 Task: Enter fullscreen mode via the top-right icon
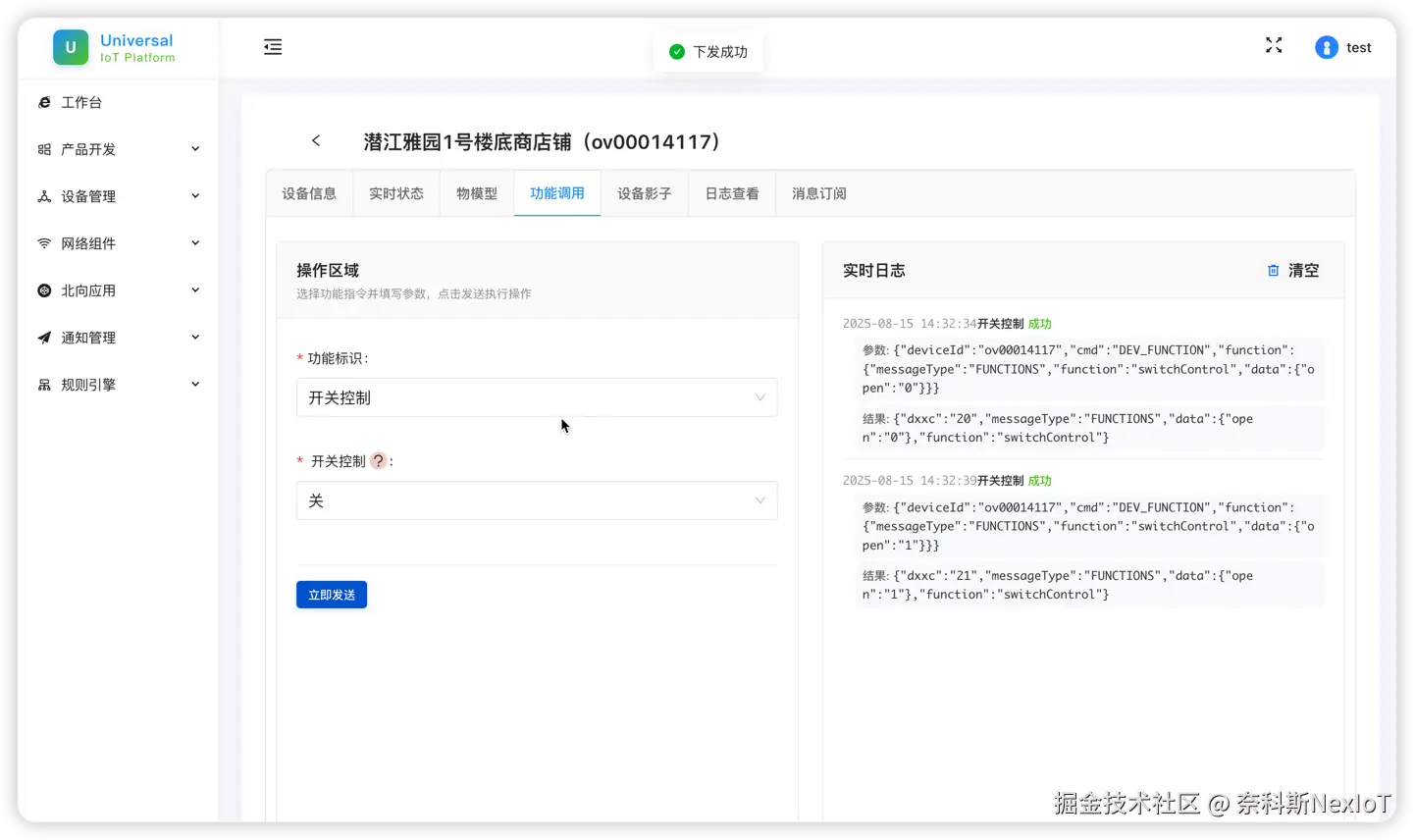(x=1273, y=44)
